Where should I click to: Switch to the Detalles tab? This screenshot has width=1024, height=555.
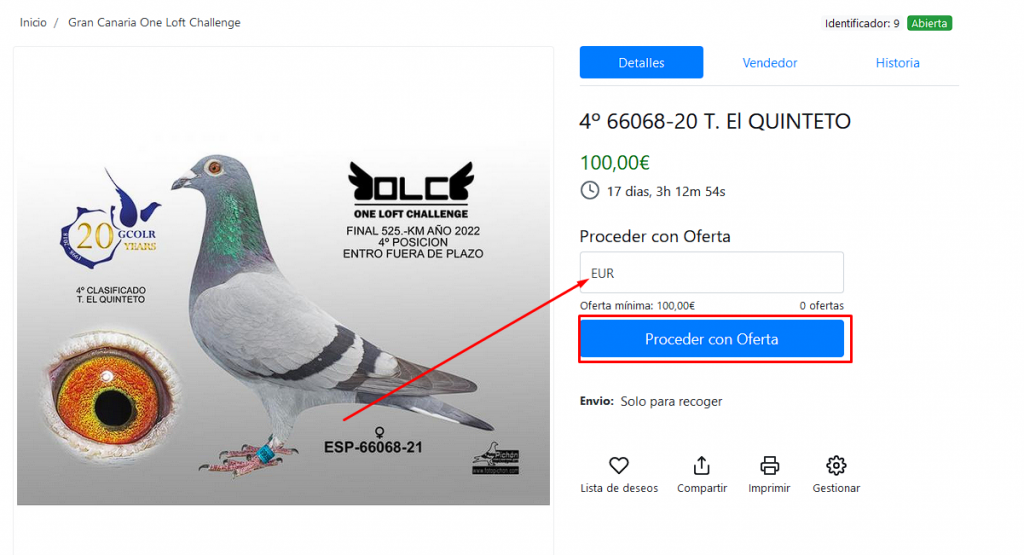click(x=641, y=63)
